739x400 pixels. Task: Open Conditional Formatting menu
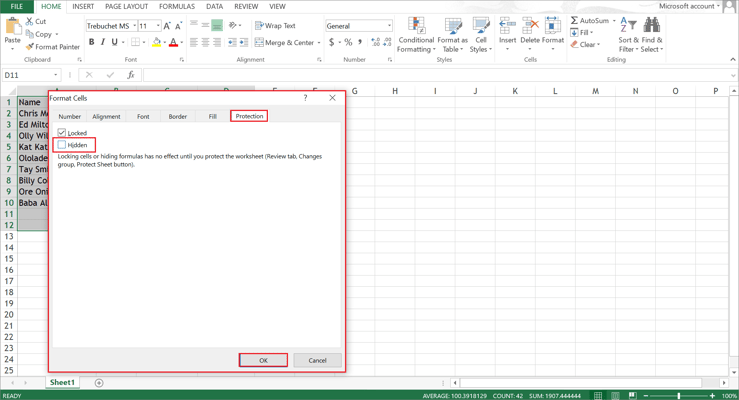[x=415, y=35]
